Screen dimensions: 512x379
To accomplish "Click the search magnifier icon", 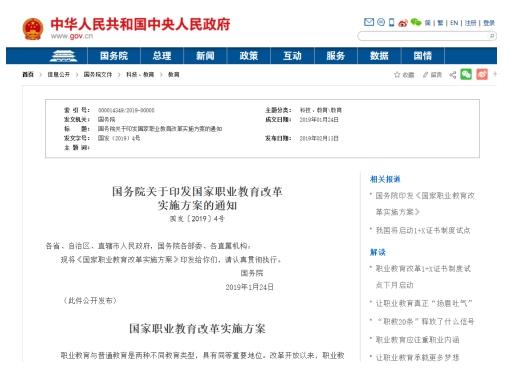I will [x=492, y=36].
